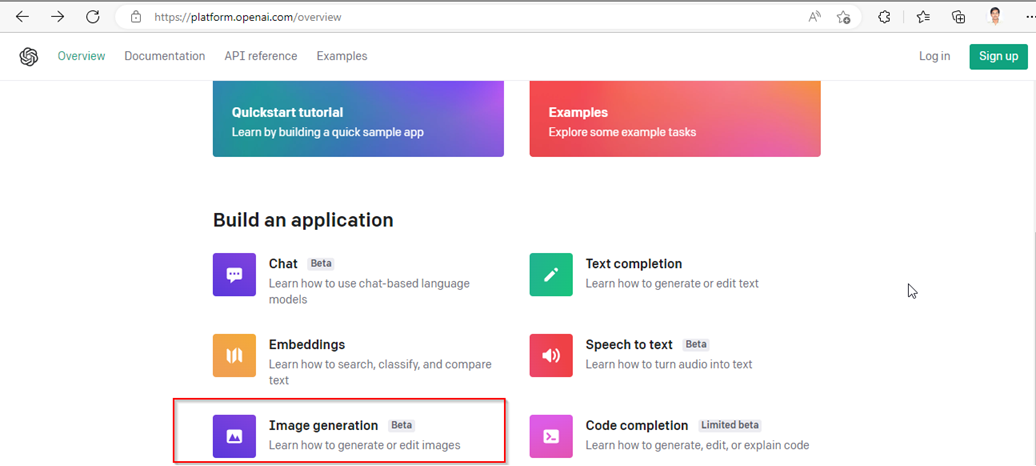The height and width of the screenshot is (466, 1036).
Task: Click the red Speech to text speaker icon
Action: pyautogui.click(x=551, y=355)
